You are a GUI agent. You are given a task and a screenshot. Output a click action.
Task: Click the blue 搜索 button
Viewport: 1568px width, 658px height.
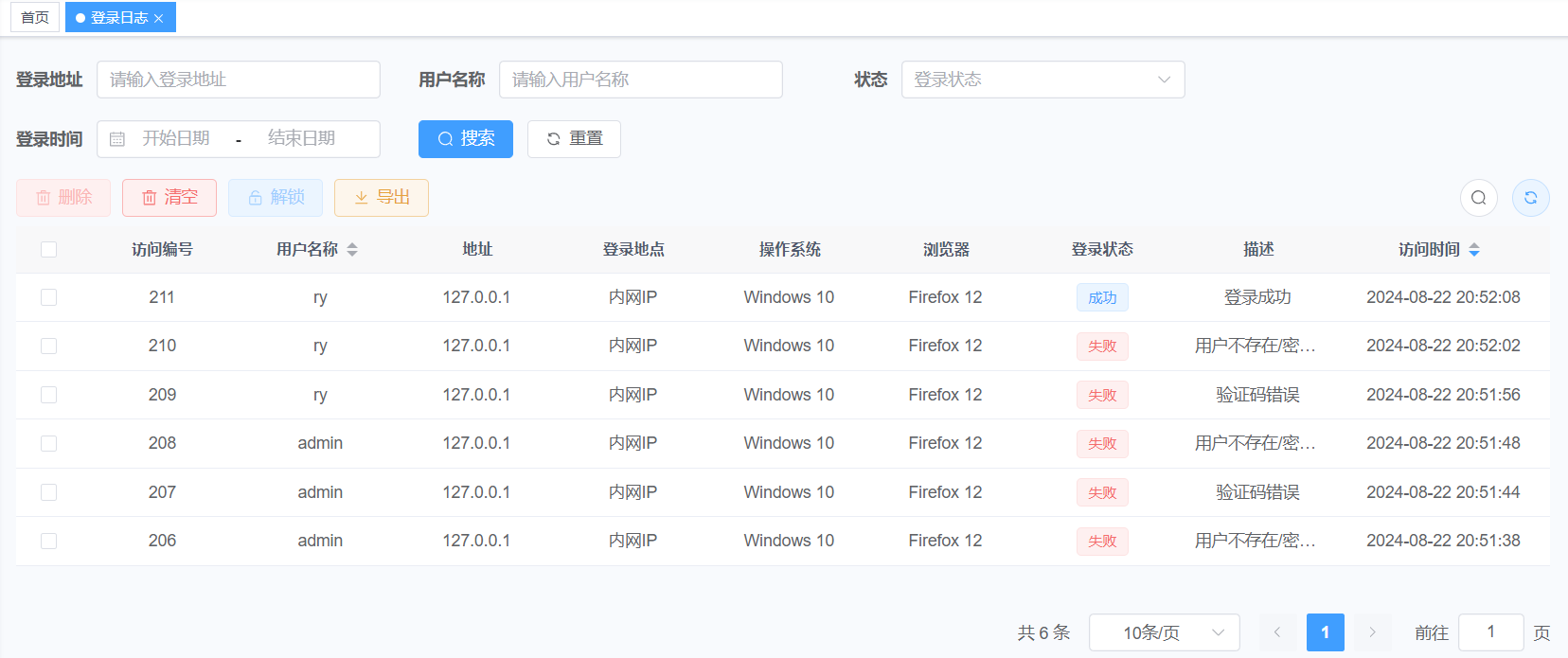tap(466, 139)
